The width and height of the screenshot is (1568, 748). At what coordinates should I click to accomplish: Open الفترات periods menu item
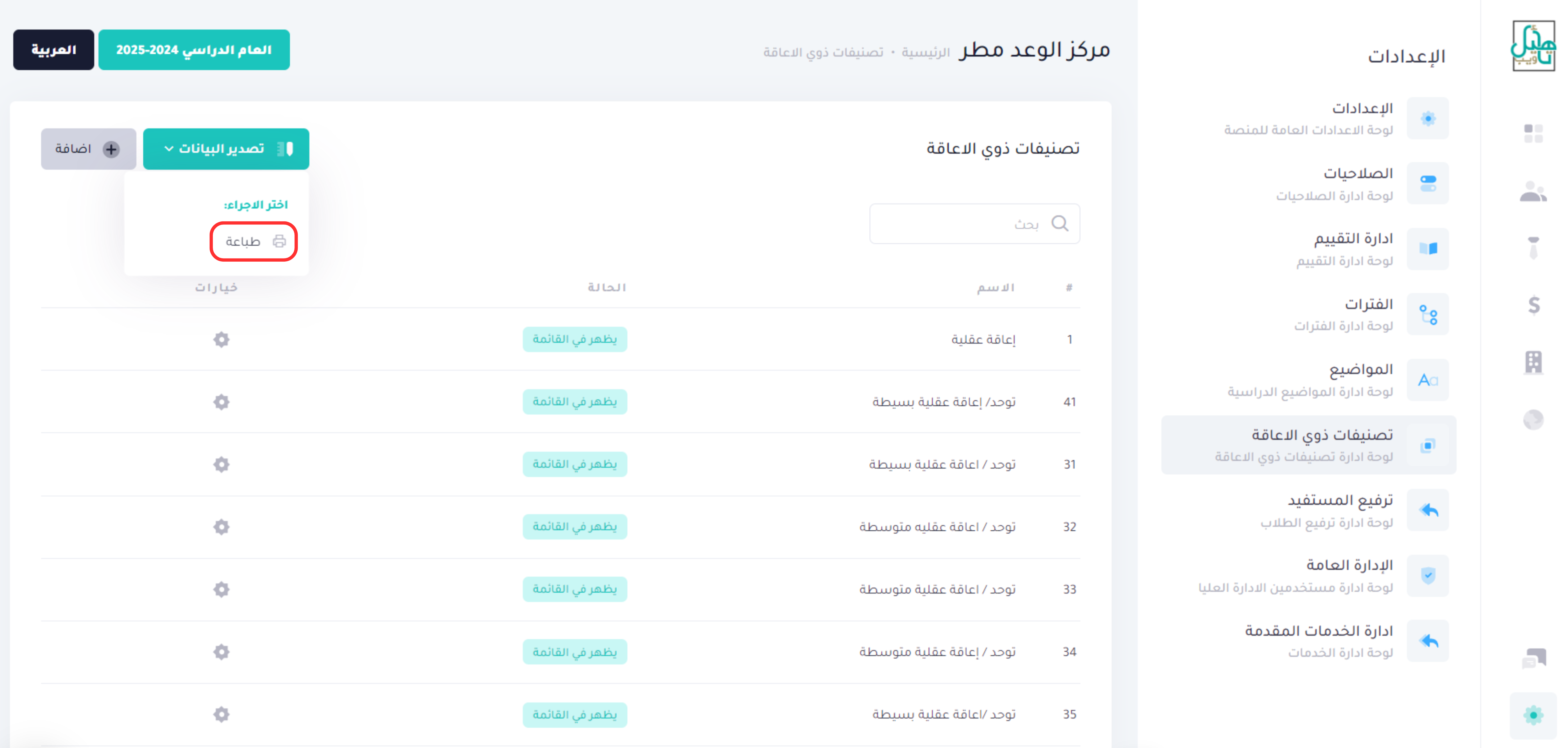[1309, 314]
